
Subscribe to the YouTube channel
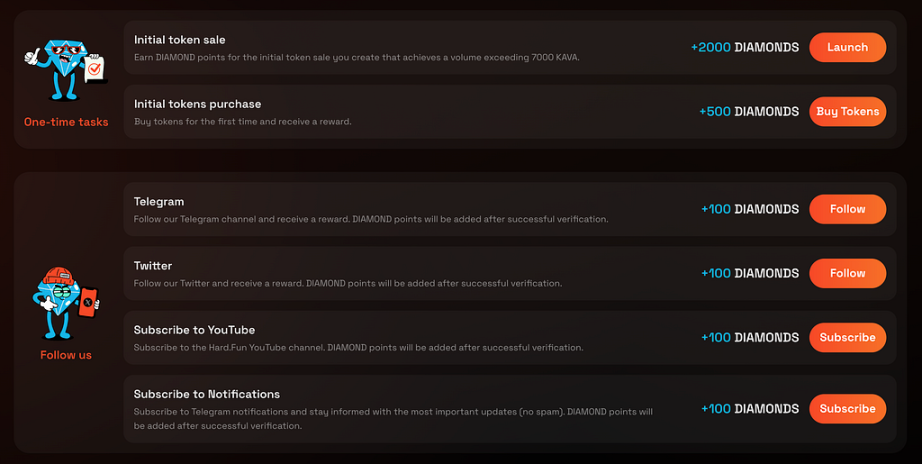pyautogui.click(x=847, y=337)
